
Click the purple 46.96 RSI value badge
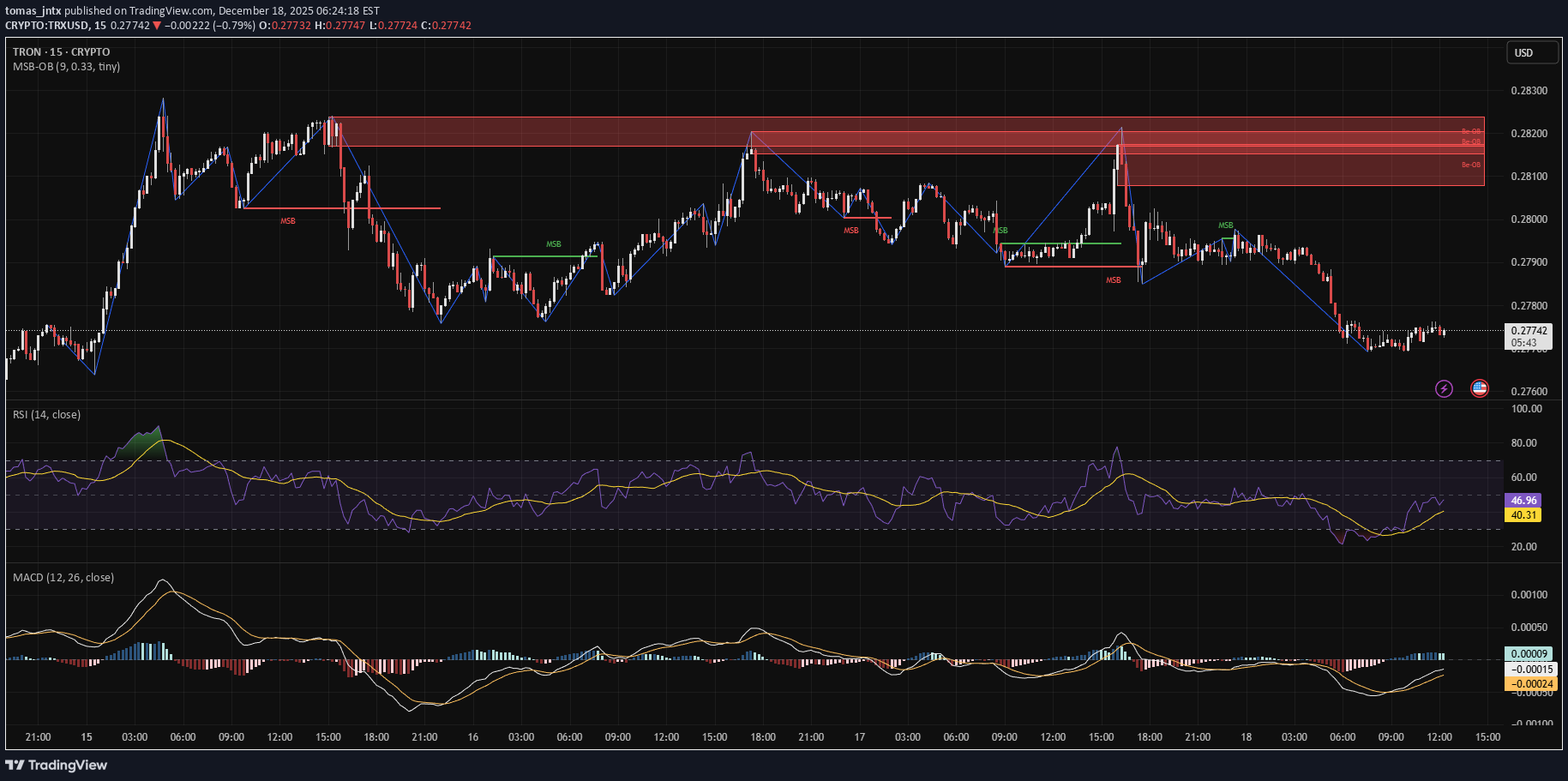tap(1524, 500)
